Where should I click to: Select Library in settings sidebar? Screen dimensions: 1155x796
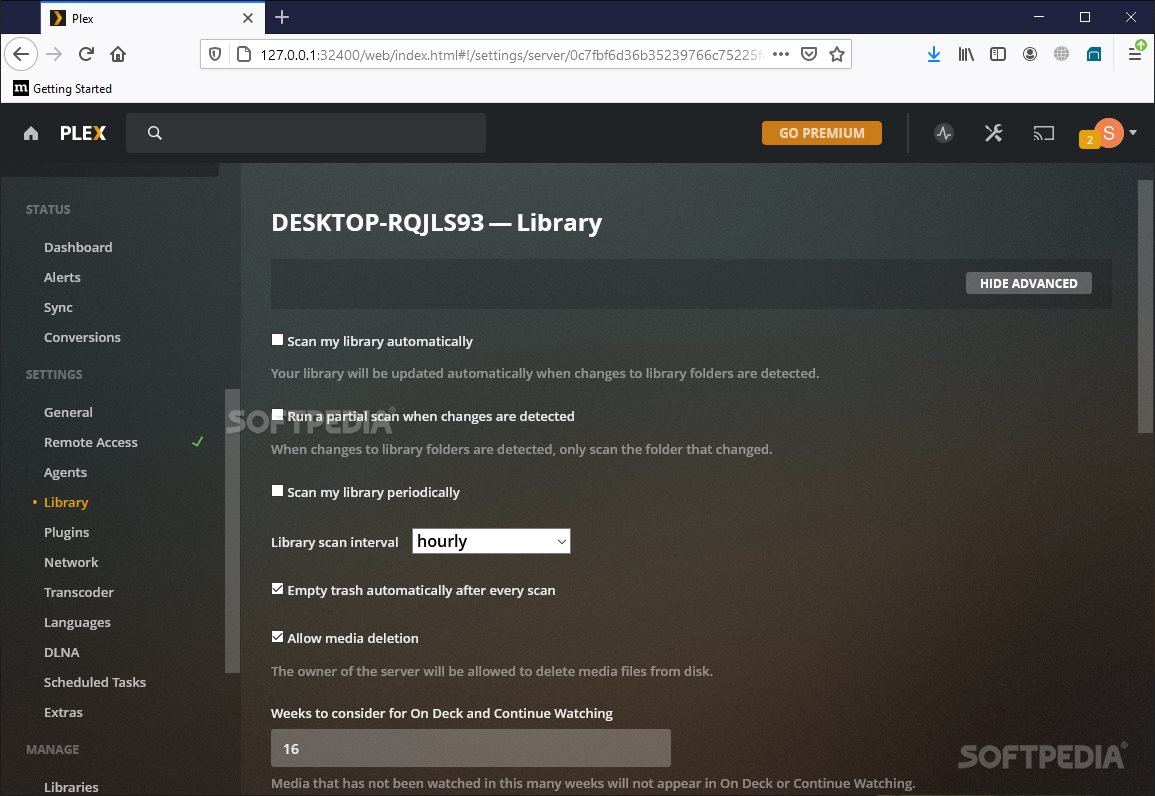[x=66, y=502]
